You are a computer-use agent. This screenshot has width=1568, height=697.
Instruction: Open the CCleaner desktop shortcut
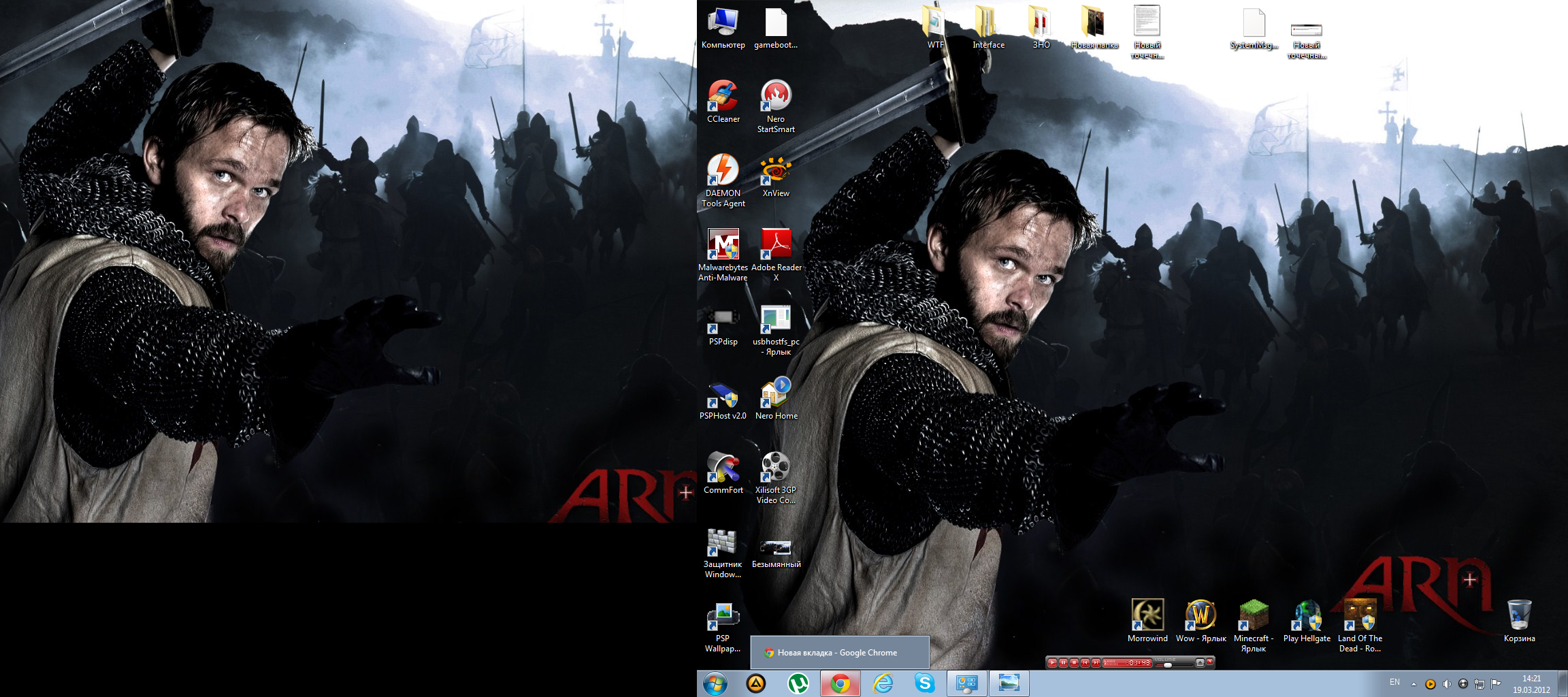pos(723,97)
